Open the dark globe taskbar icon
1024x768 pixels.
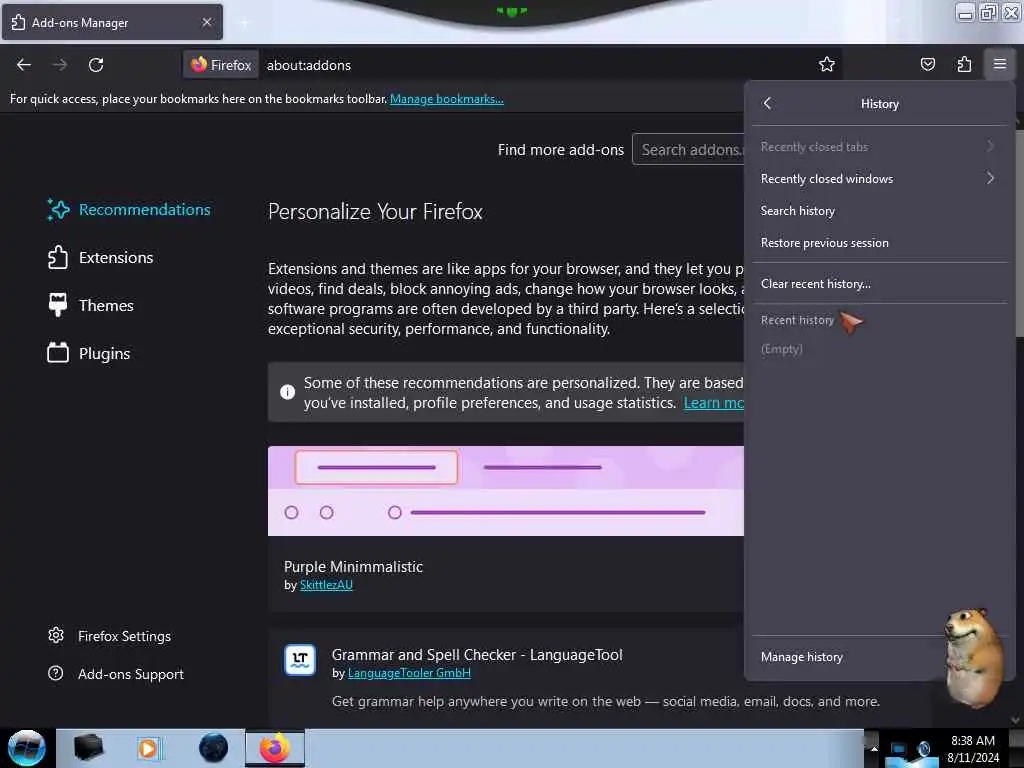coord(213,748)
